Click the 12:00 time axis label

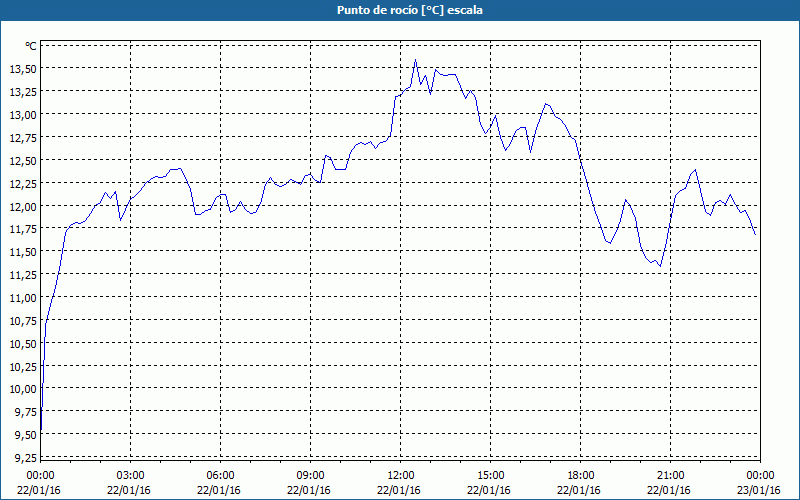pyautogui.click(x=401, y=476)
